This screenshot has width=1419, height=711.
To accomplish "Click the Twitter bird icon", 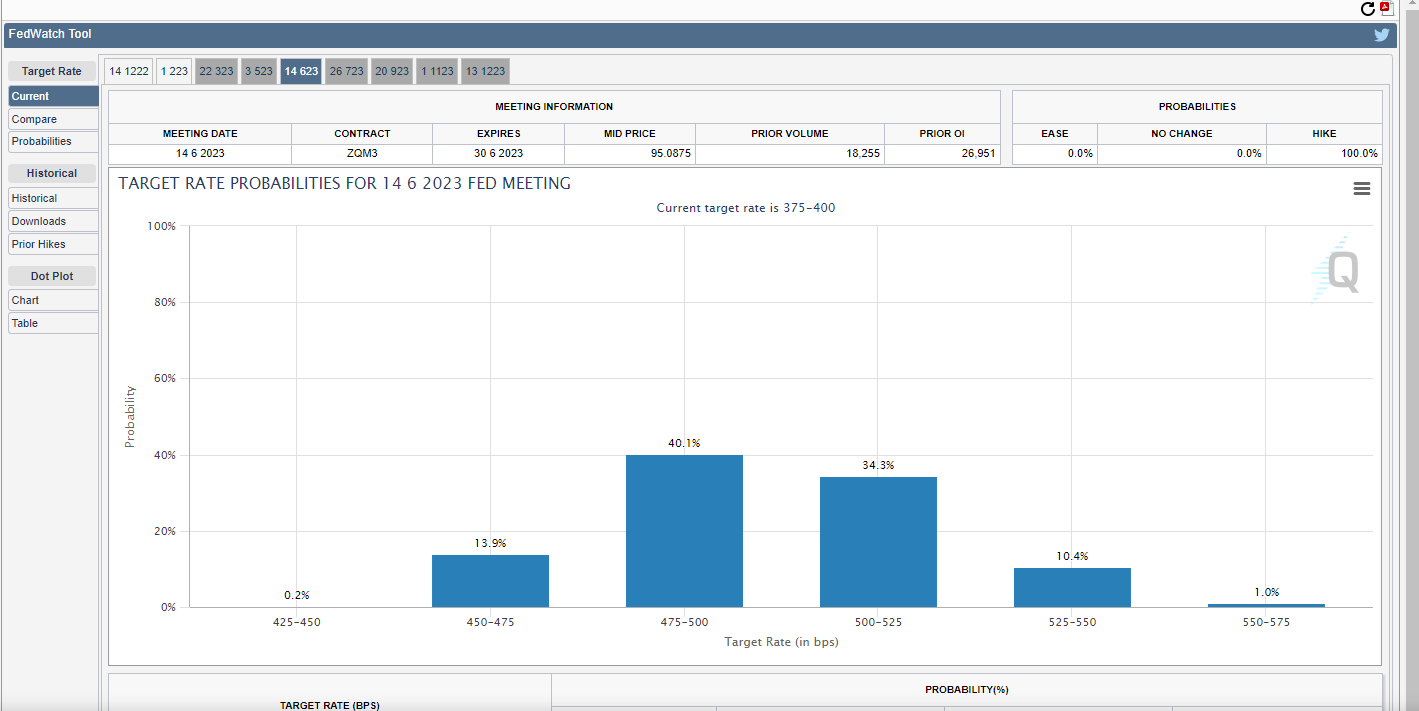I will [1382, 35].
